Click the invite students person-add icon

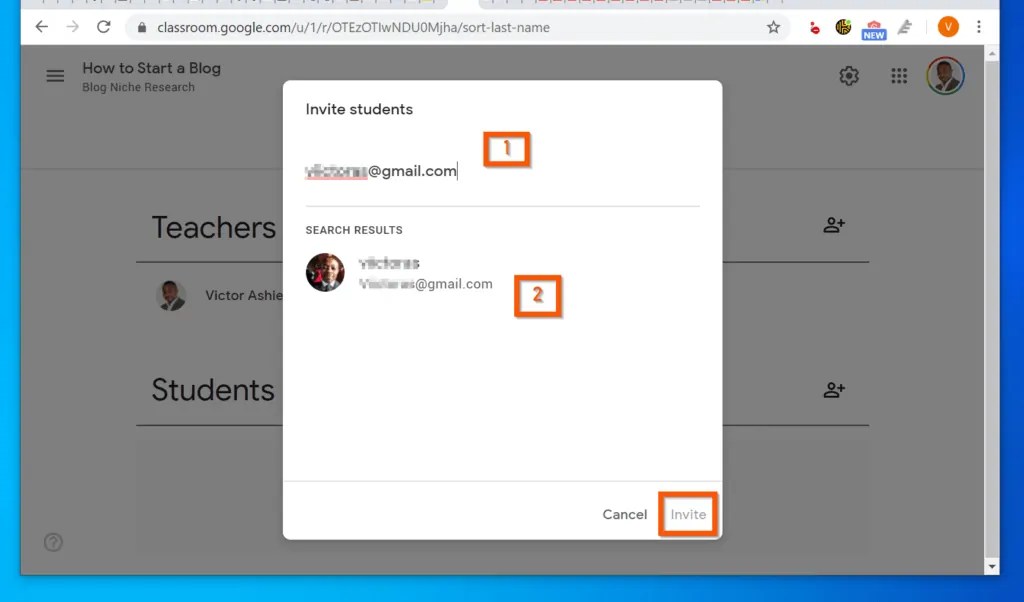coord(835,390)
